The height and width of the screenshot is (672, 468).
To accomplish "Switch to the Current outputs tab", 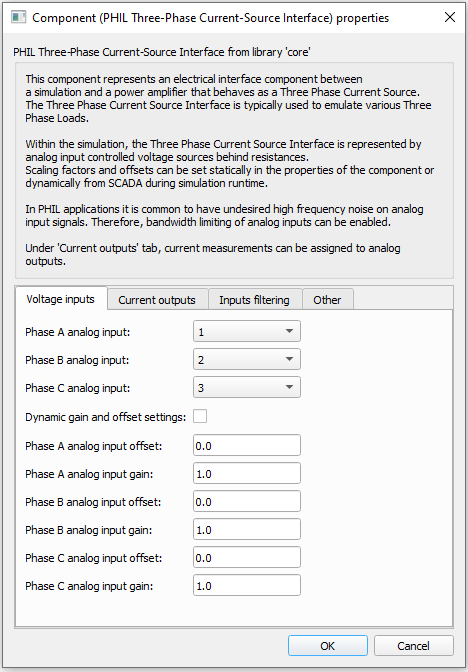I will 157,300.
